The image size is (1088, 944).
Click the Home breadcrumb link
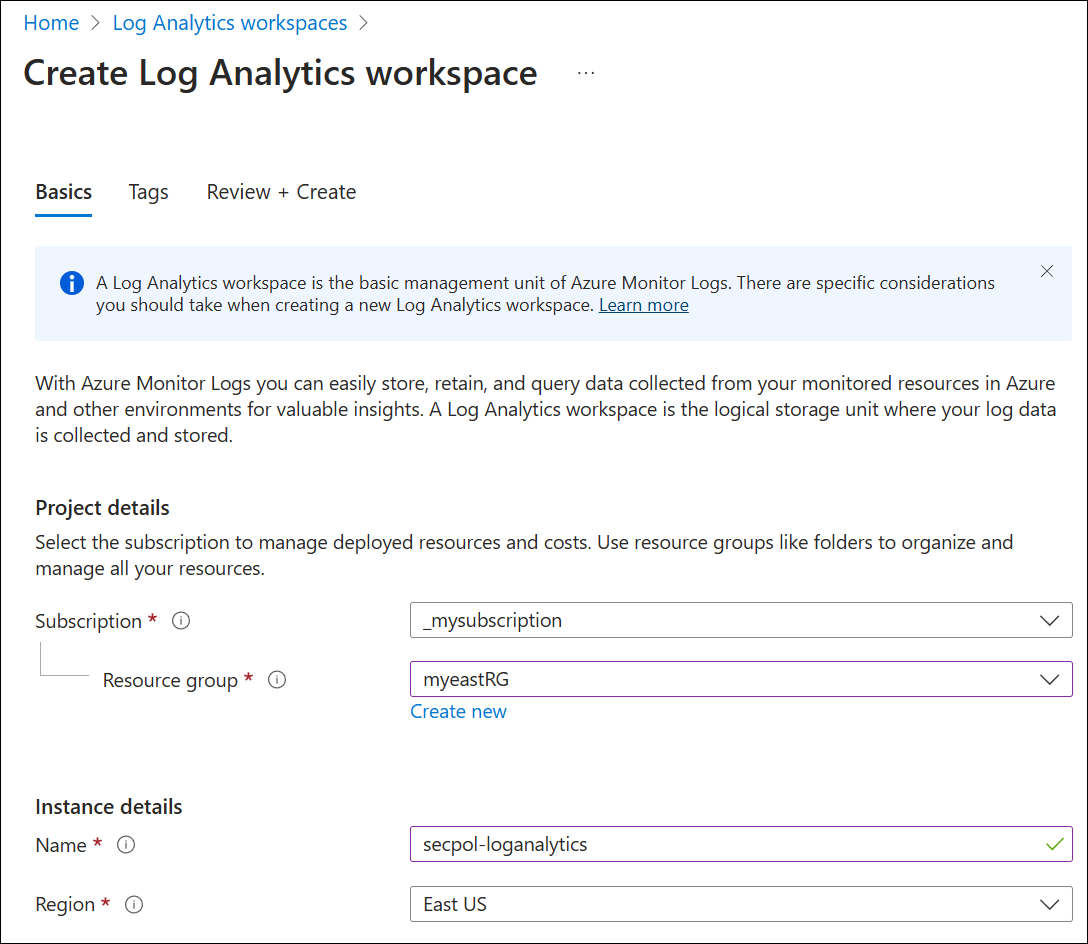click(x=51, y=23)
